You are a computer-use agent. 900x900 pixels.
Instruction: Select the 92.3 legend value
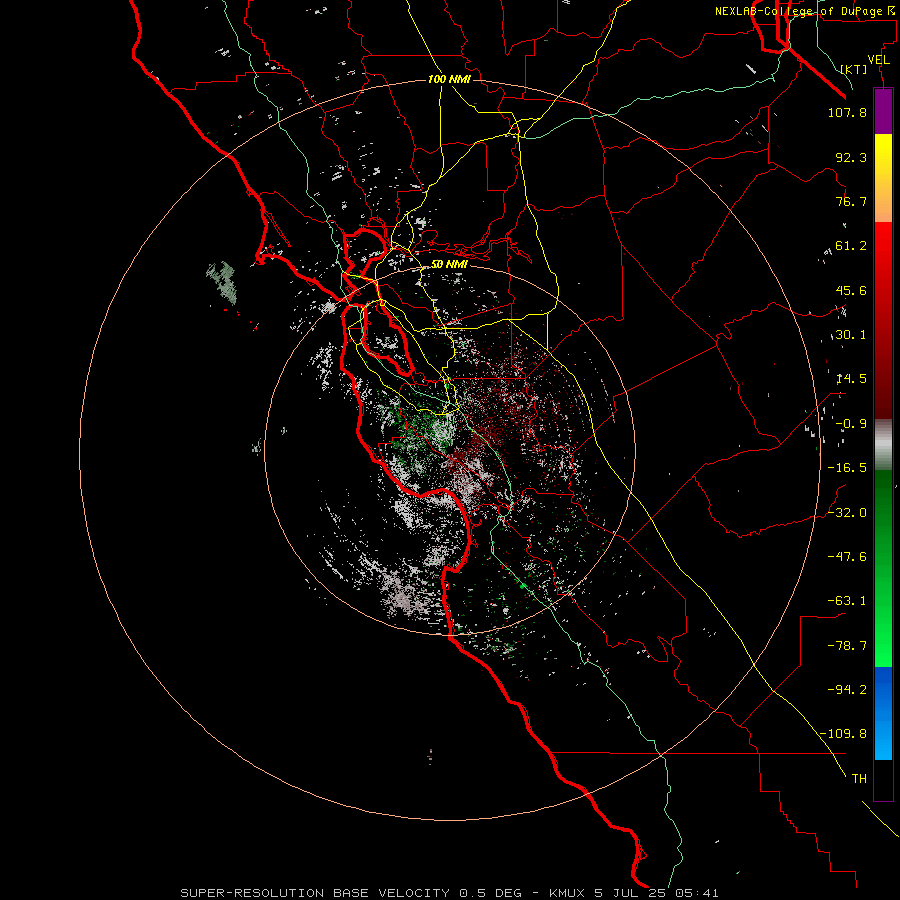(x=851, y=157)
